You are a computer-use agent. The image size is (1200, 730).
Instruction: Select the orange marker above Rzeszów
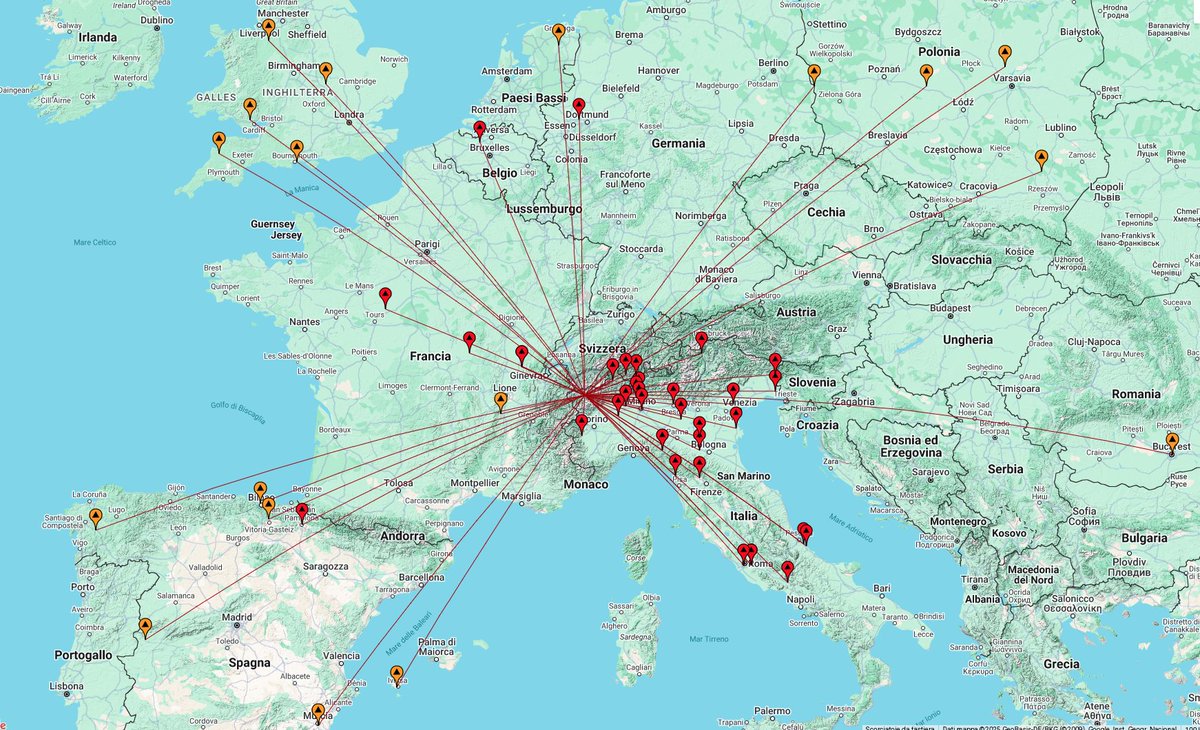[1041, 160]
